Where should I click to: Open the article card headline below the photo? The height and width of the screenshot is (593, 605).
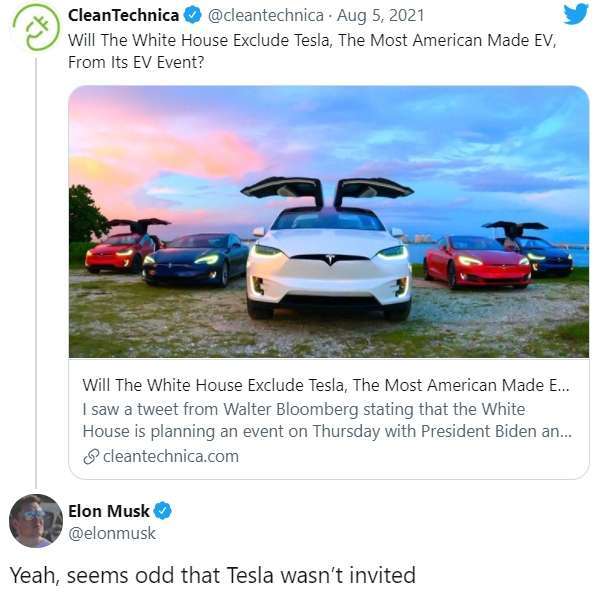[327, 385]
